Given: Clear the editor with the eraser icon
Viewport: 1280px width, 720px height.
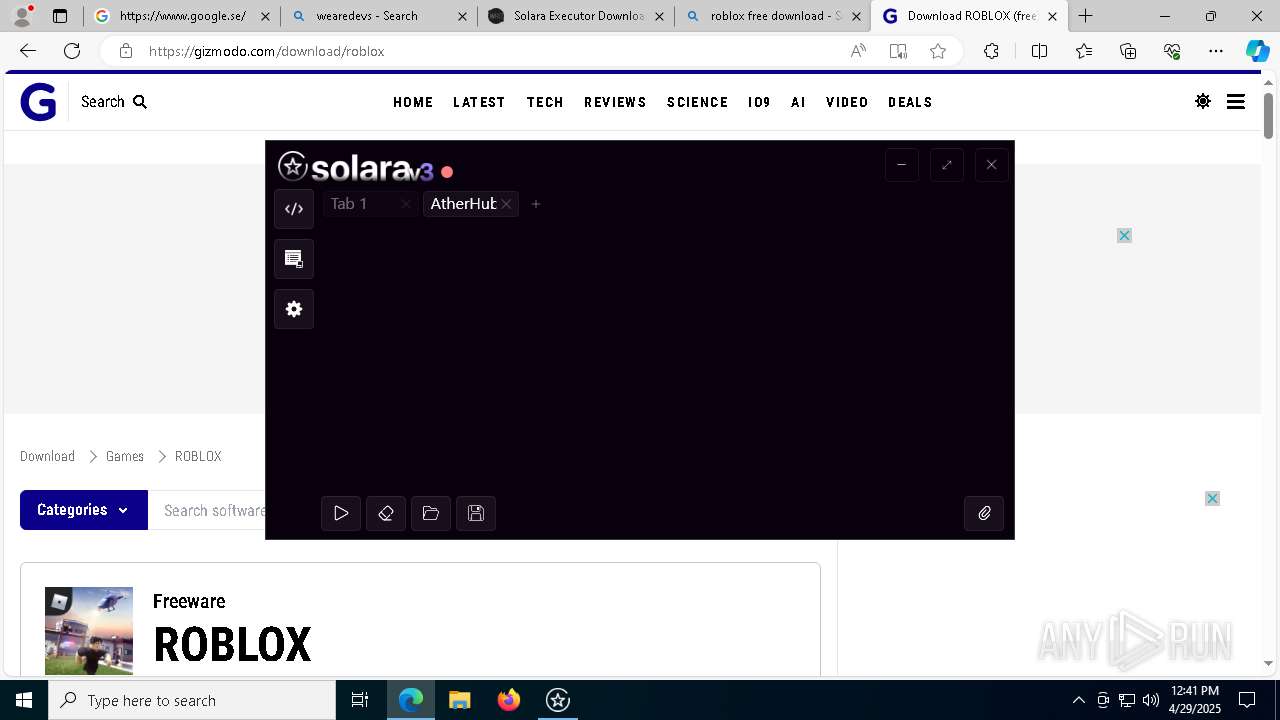Looking at the screenshot, I should click(x=386, y=513).
